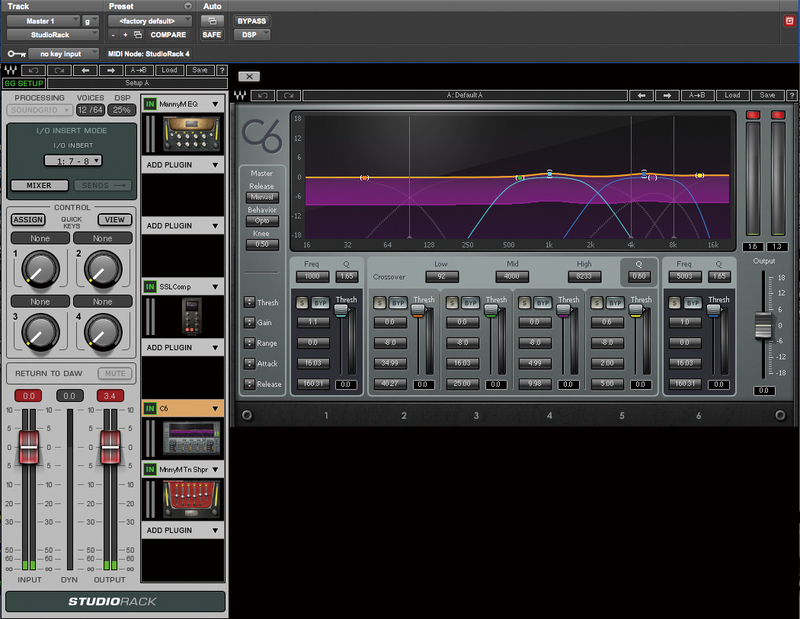This screenshot has width=800, height=619.
Task: Go to next StudioRack preset with right arrow
Action: click(x=111, y=70)
